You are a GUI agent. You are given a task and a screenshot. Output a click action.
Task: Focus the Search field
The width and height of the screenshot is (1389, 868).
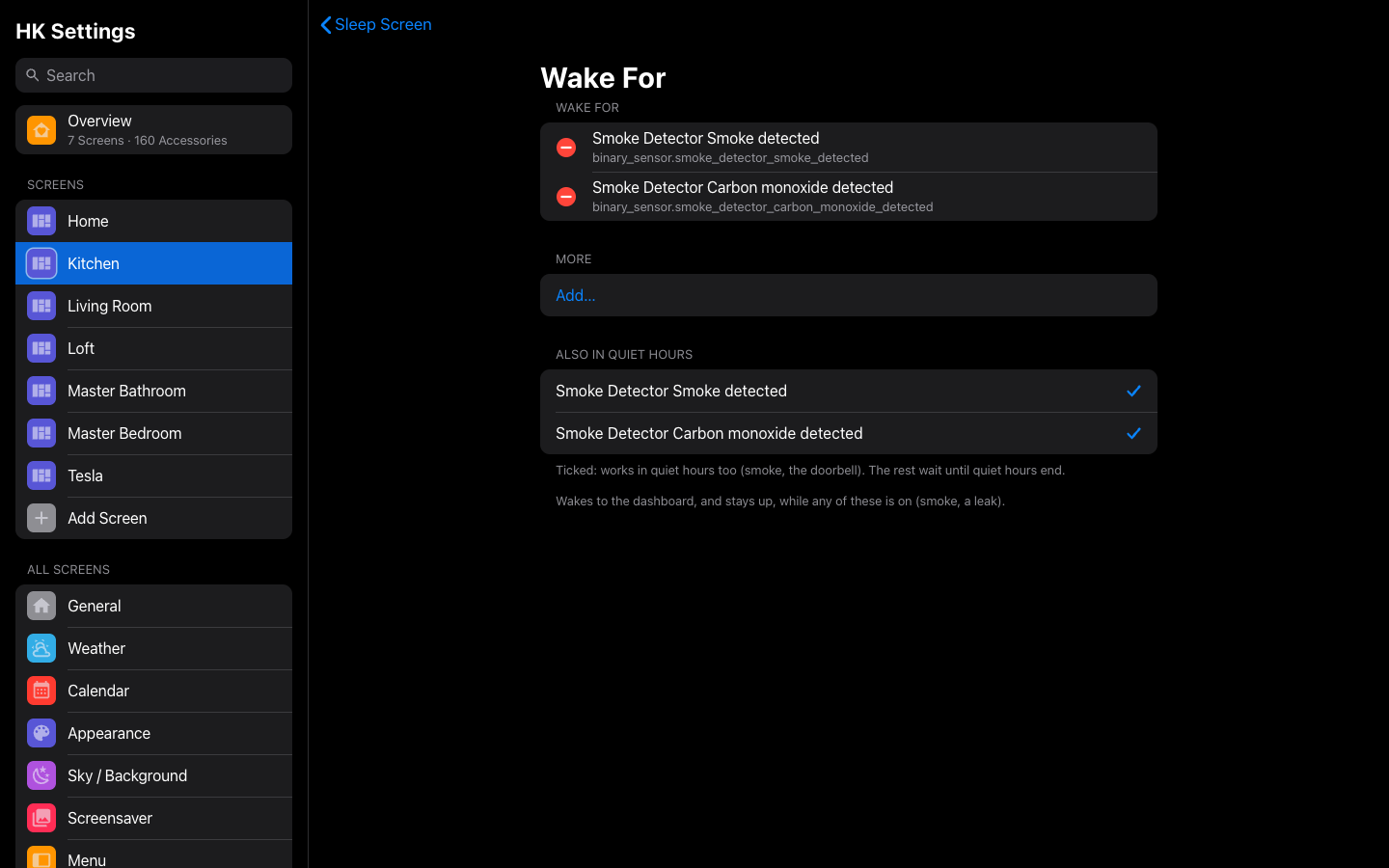(x=153, y=75)
